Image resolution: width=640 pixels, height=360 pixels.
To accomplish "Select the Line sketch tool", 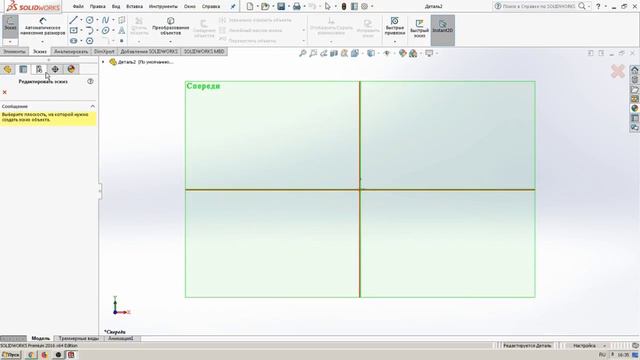I will (x=73, y=20).
